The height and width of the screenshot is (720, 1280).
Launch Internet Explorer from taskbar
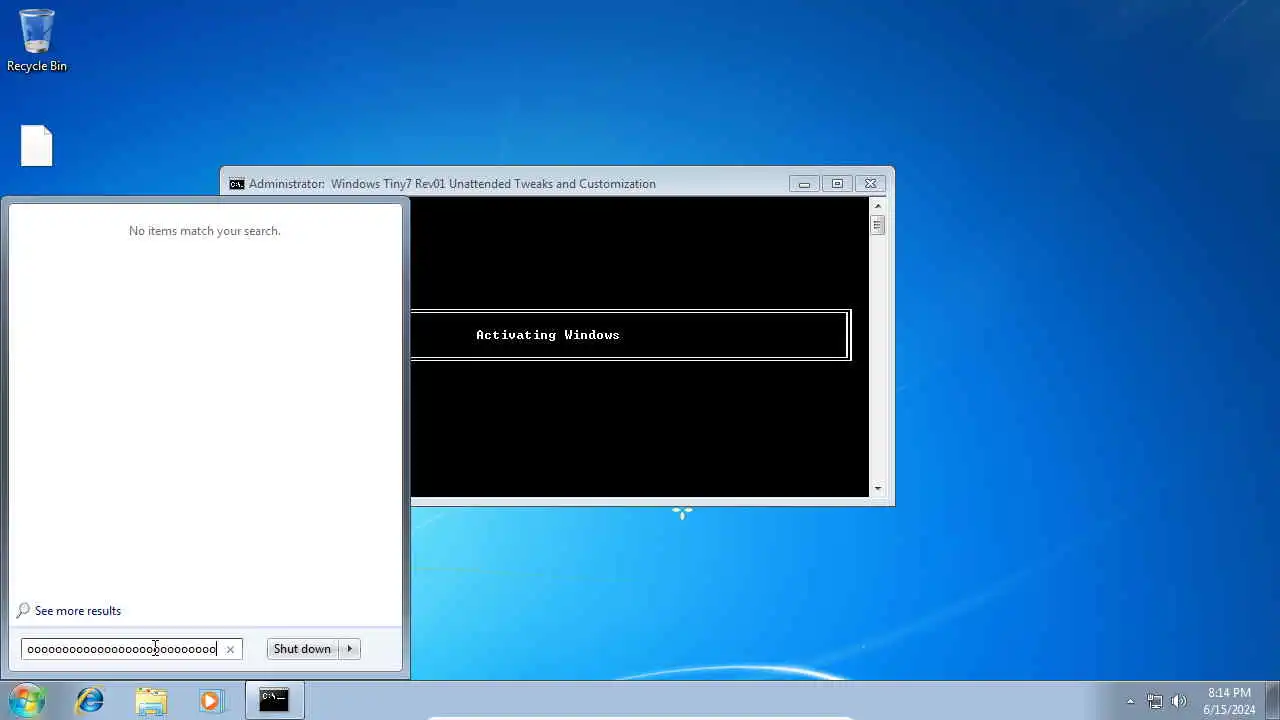coord(90,700)
